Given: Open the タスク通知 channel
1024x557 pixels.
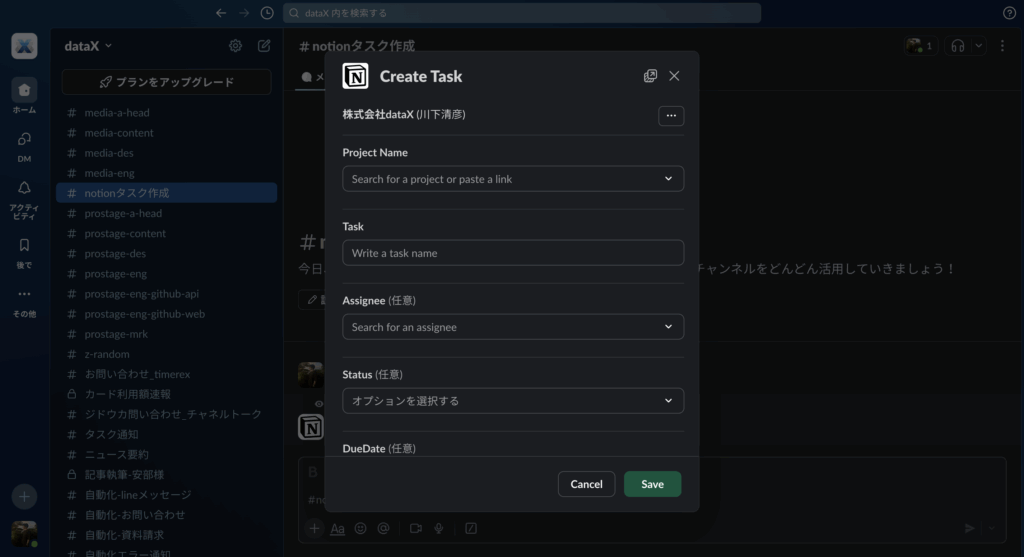Looking at the screenshot, I should pyautogui.click(x=167, y=434).
